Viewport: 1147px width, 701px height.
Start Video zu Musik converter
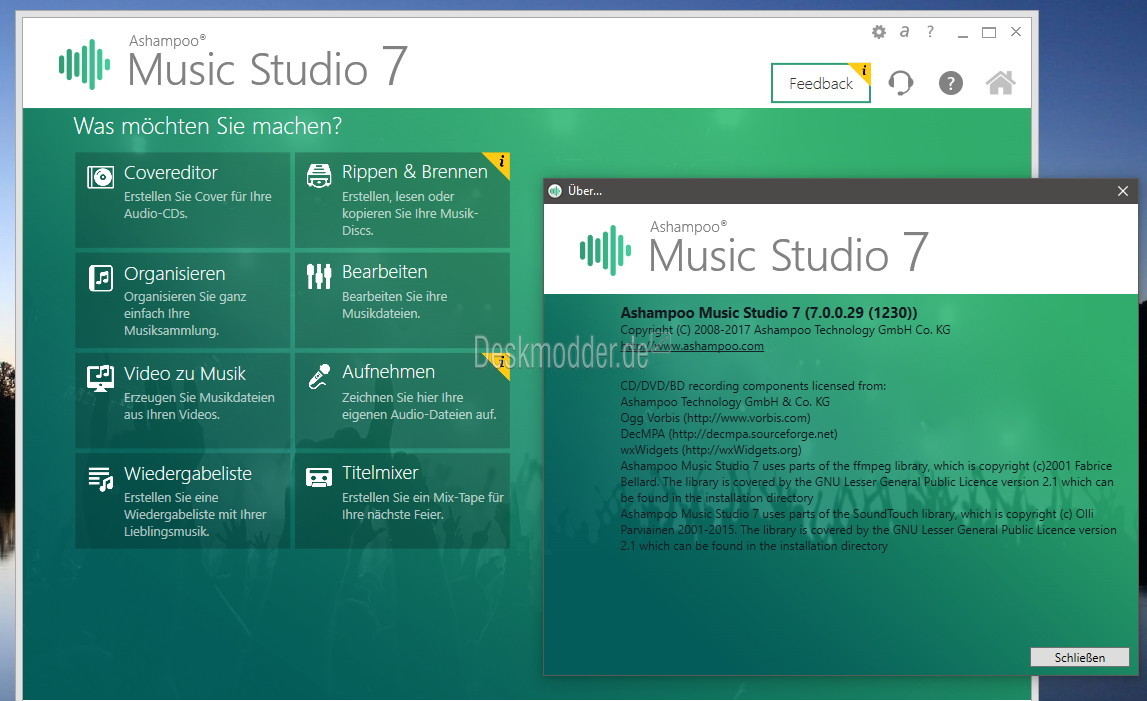pos(183,400)
